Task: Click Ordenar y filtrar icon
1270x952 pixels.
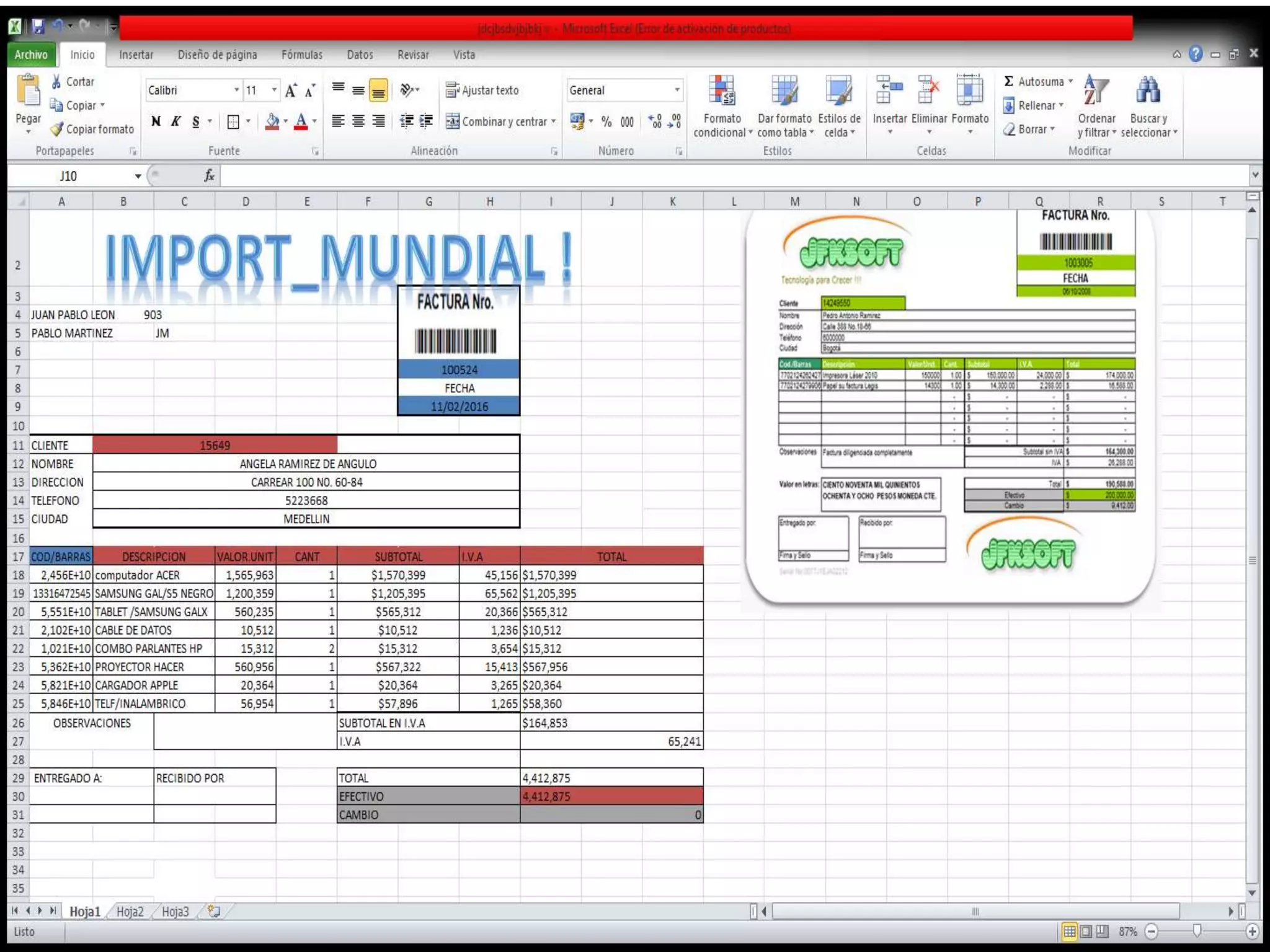Action: (1096, 91)
